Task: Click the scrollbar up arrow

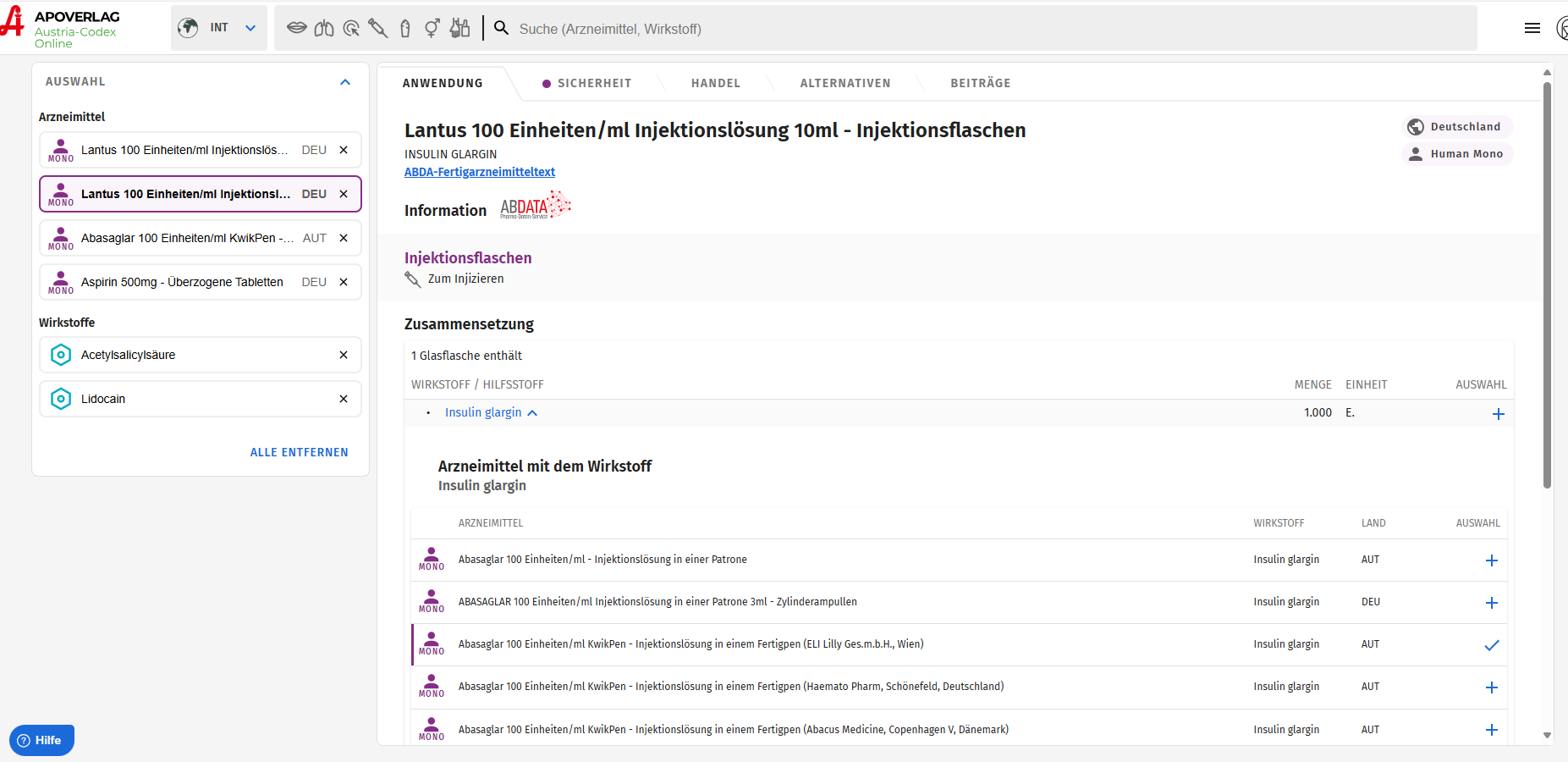Action: click(x=1547, y=73)
